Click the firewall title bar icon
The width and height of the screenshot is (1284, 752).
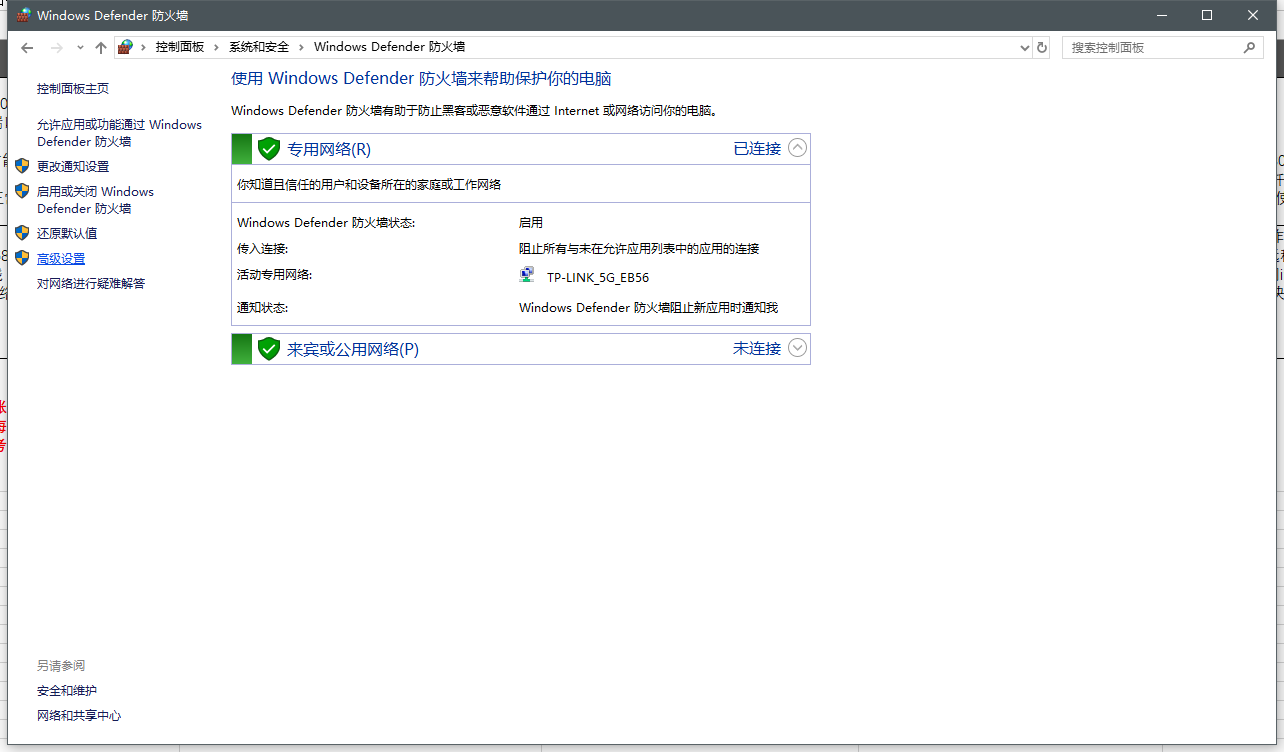coord(24,15)
